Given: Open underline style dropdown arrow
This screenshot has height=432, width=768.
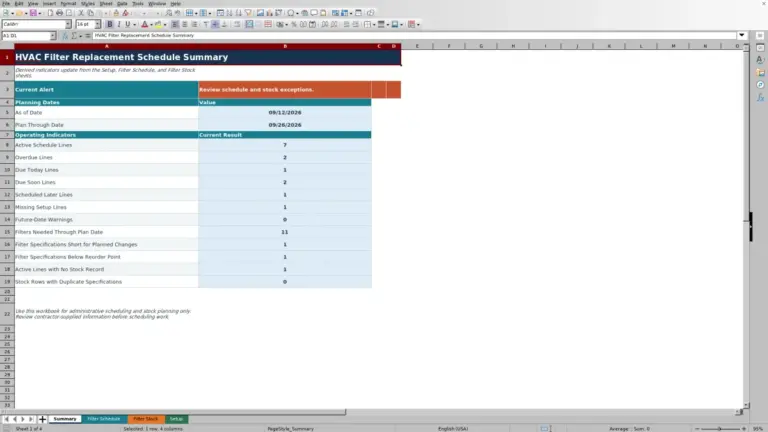Looking at the screenshot, I should 135,24.
